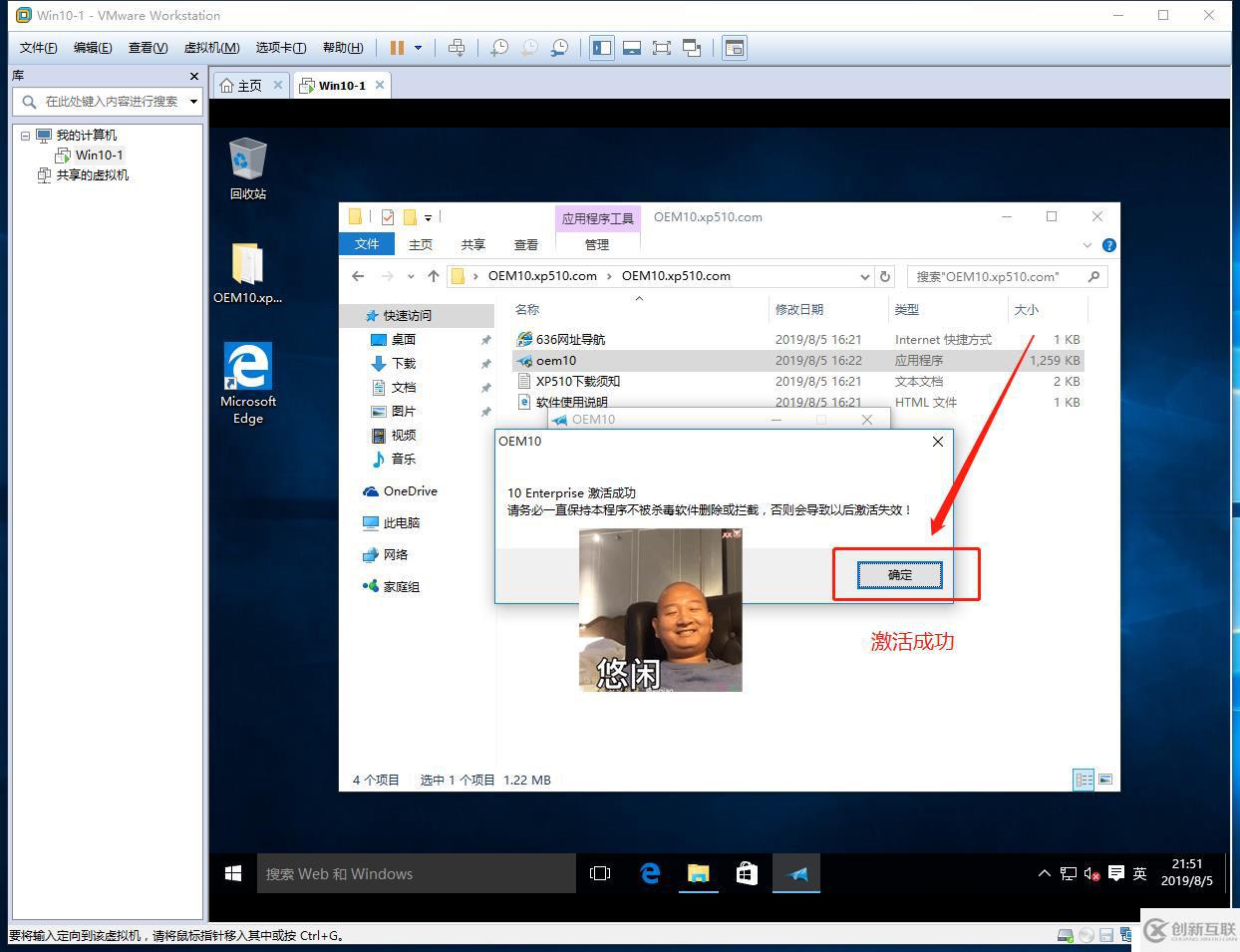
Task: Open the oem10 application in file list
Action: click(x=554, y=360)
